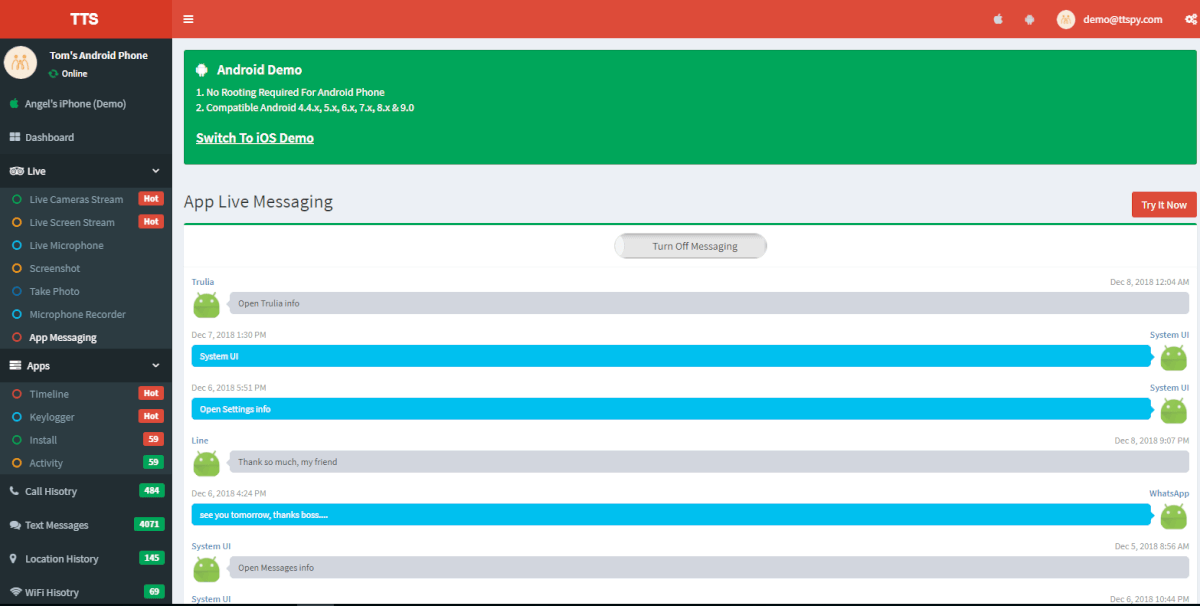1200x606 pixels.
Task: Click the circle icon beside Live Cameras Stream
Action: point(17,199)
